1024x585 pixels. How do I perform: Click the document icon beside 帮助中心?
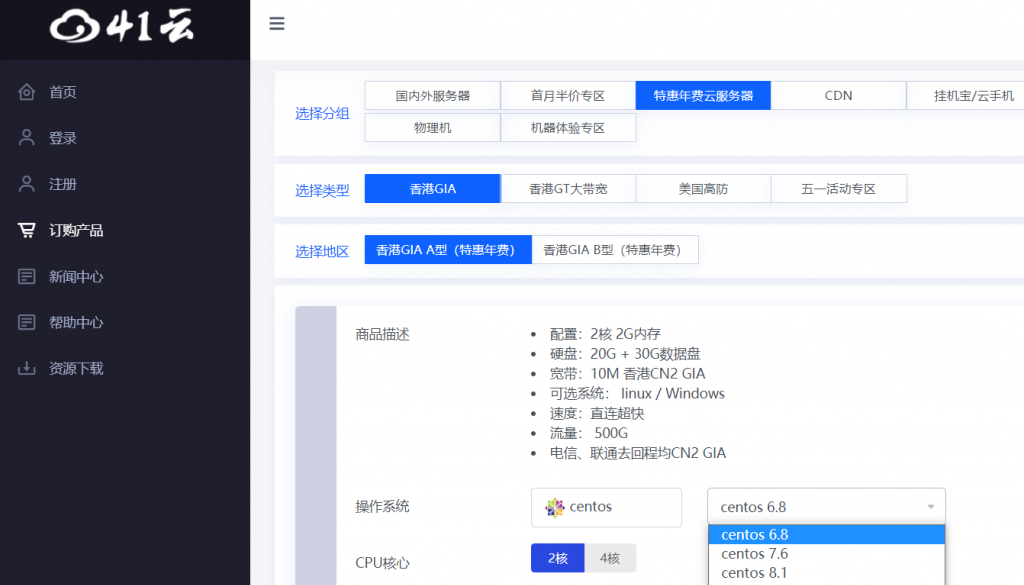tap(27, 322)
